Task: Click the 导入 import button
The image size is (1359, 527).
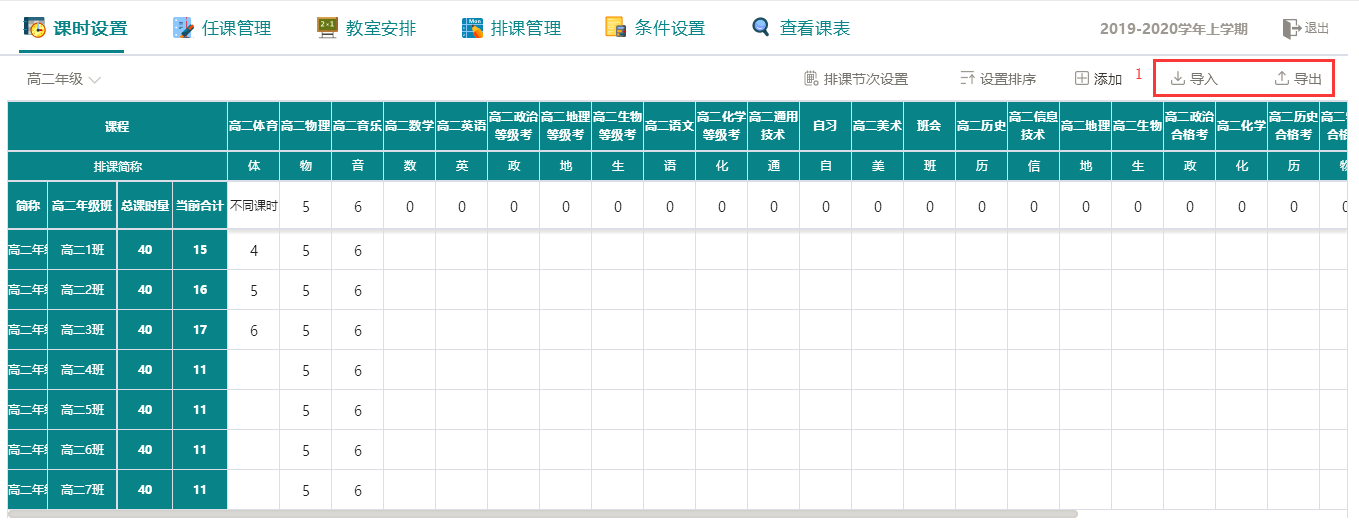Action: coord(1194,78)
